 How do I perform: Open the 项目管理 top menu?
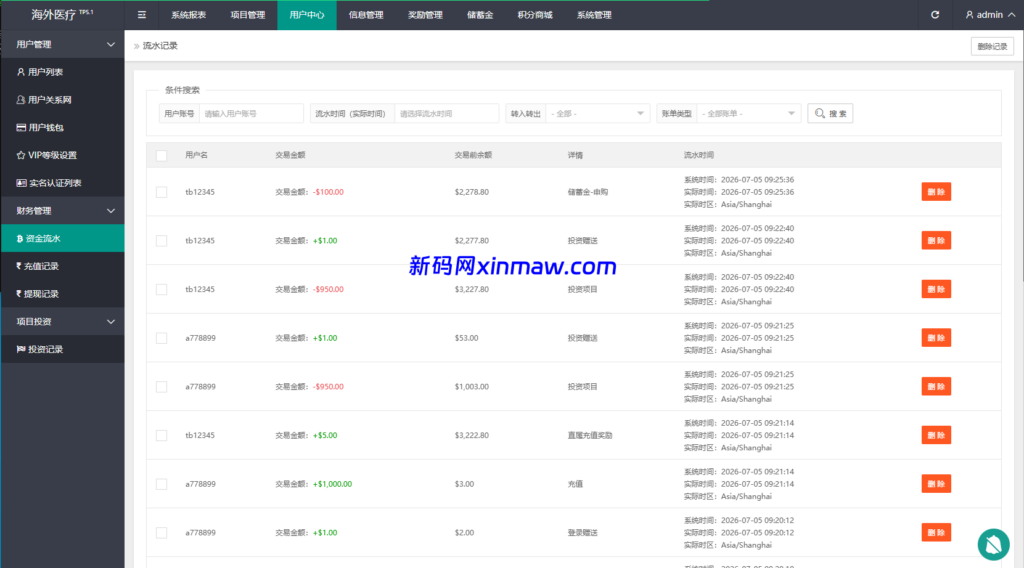[x=248, y=15]
